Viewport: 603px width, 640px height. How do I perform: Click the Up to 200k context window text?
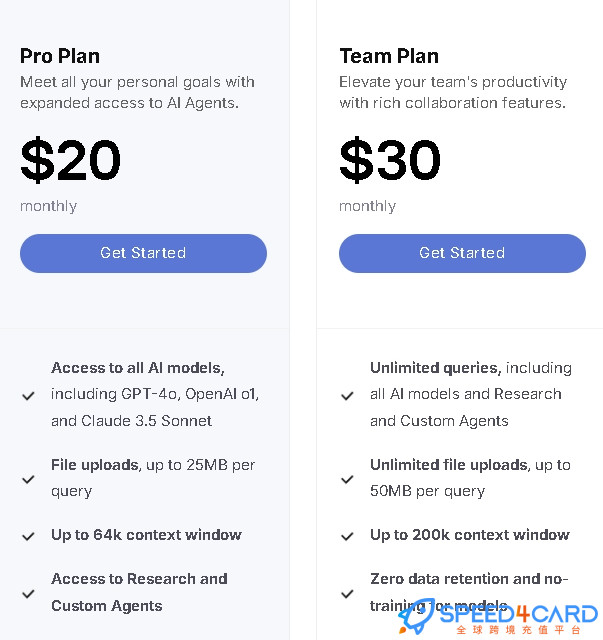tap(469, 535)
